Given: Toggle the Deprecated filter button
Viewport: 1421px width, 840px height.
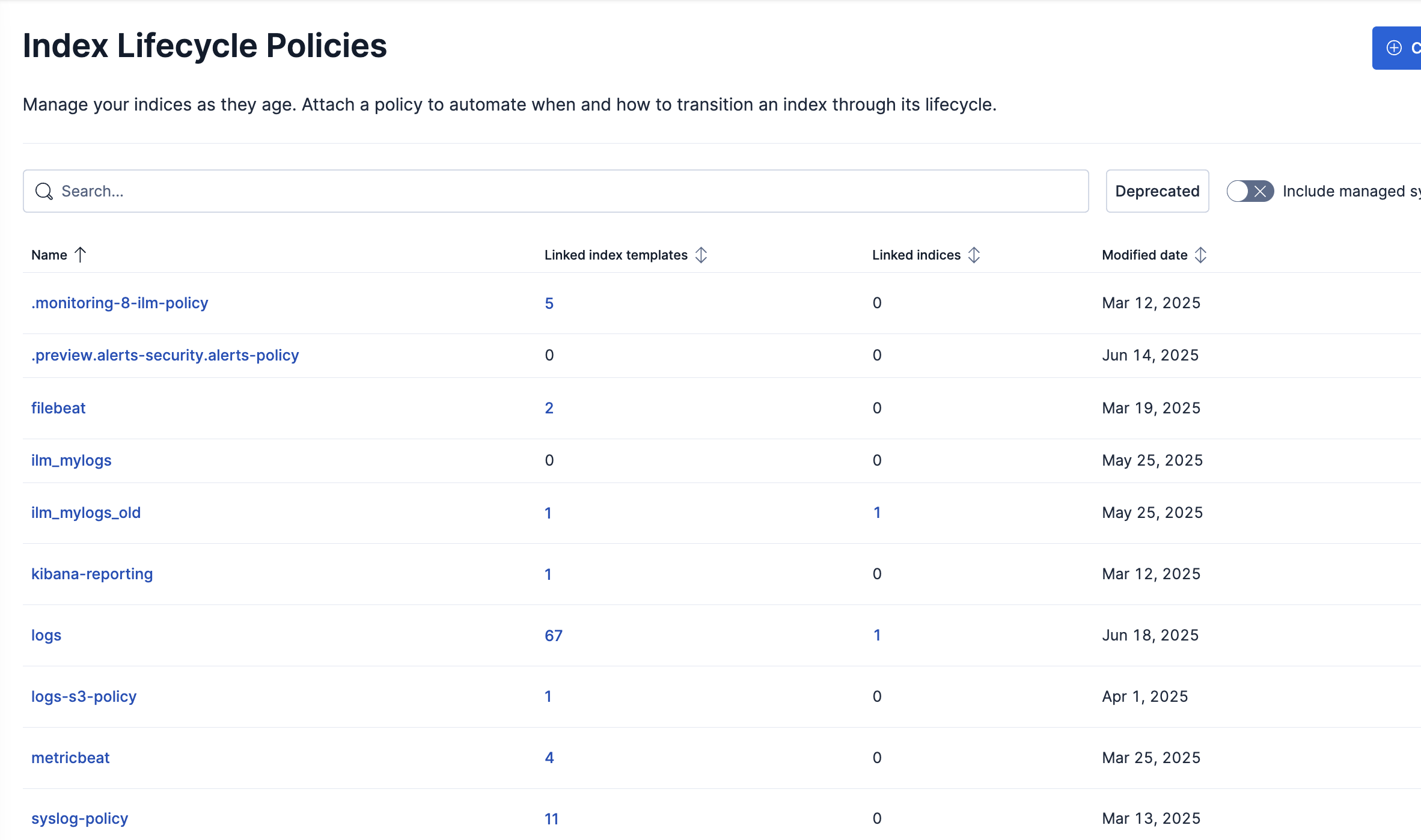Looking at the screenshot, I should coord(1157,191).
